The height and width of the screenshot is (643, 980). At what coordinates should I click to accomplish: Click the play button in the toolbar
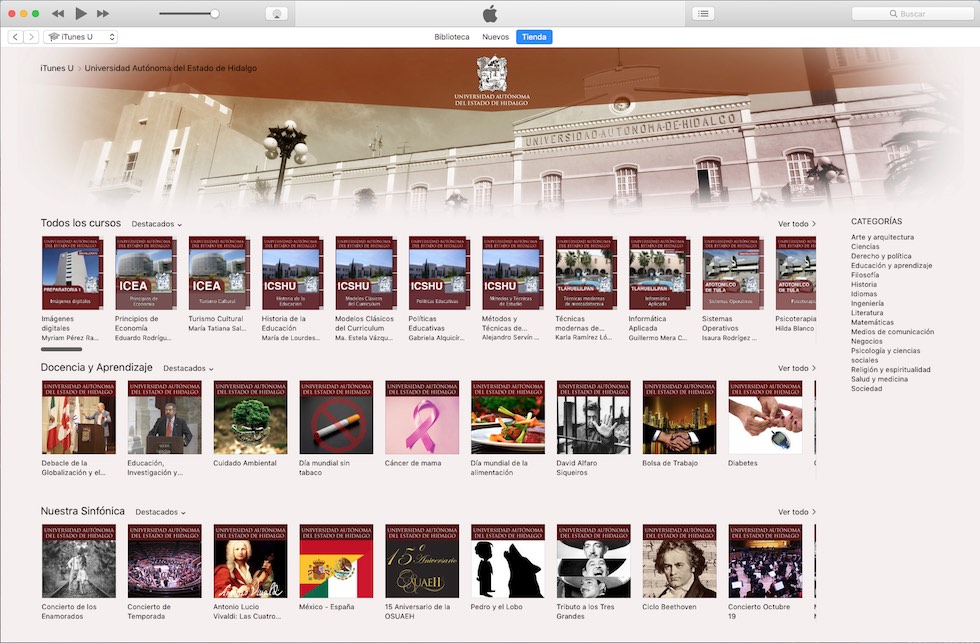pyautogui.click(x=81, y=13)
